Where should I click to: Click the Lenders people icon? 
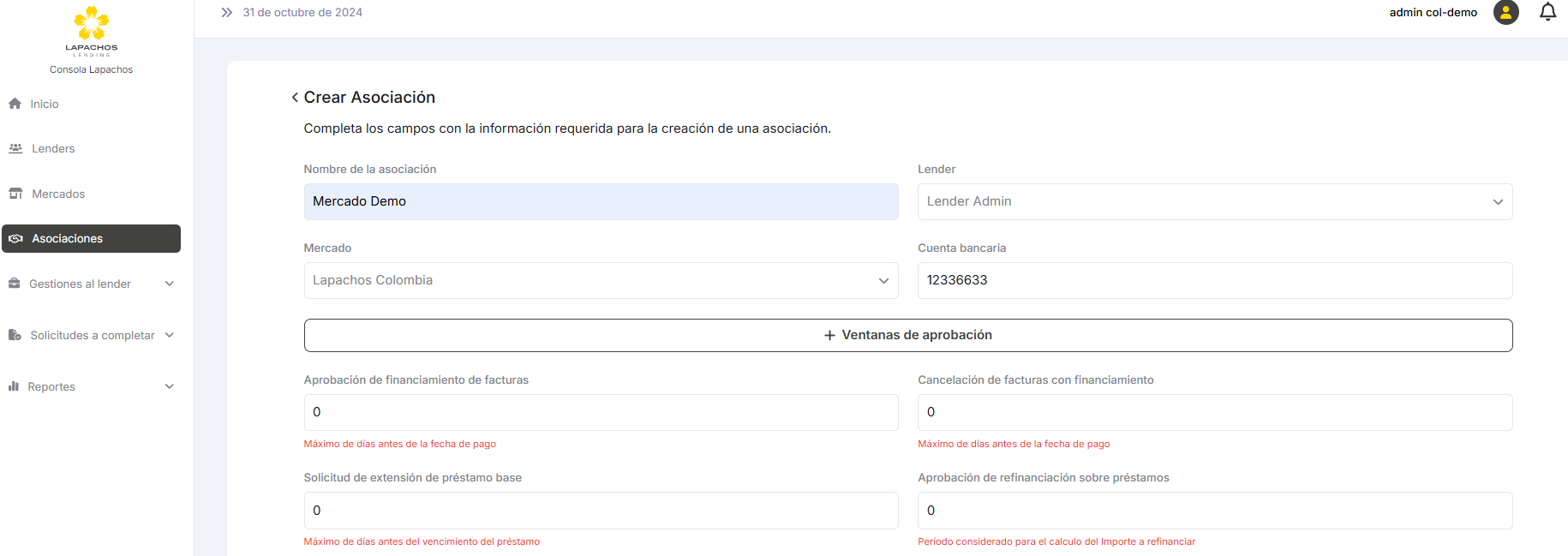(x=15, y=148)
